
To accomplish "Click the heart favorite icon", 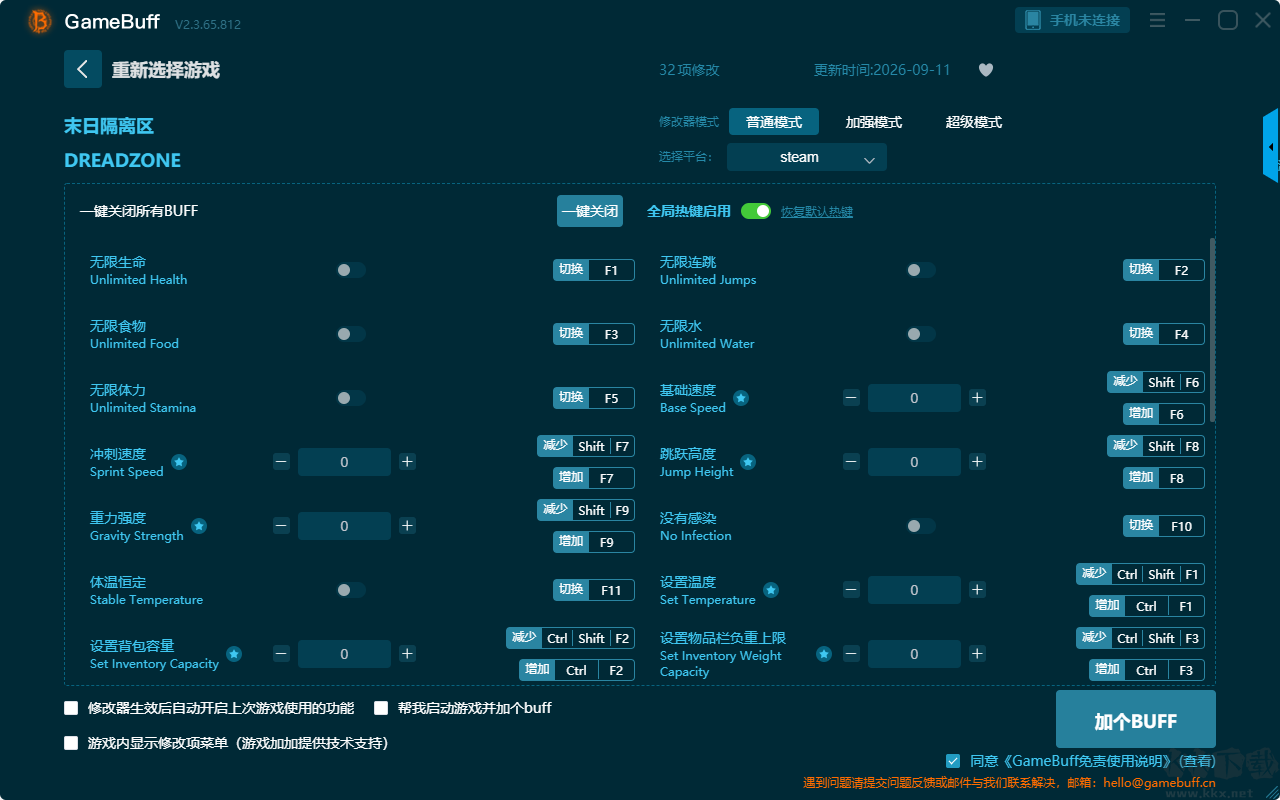I will coord(986,70).
